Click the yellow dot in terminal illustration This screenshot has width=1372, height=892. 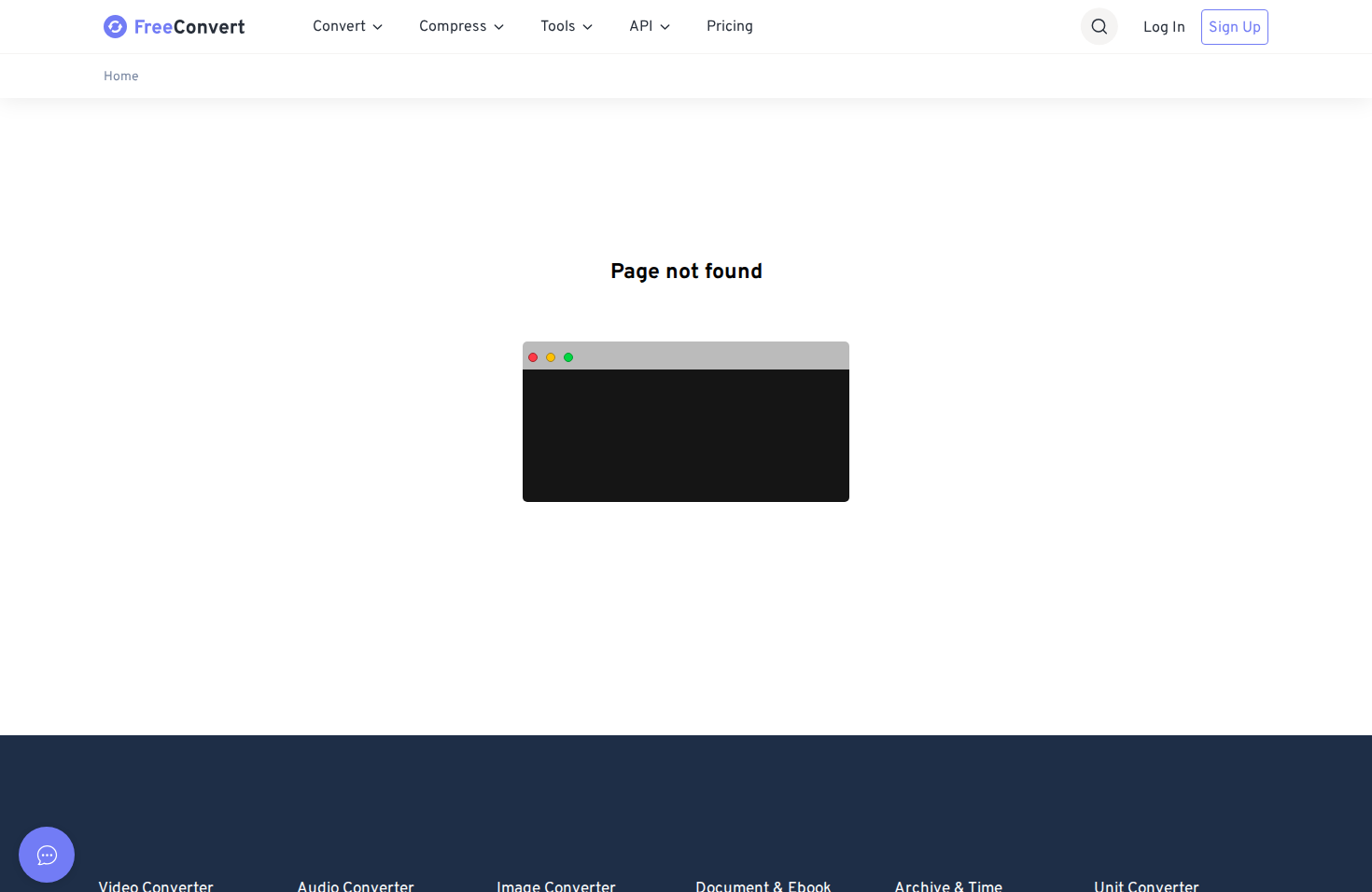pyautogui.click(x=551, y=357)
